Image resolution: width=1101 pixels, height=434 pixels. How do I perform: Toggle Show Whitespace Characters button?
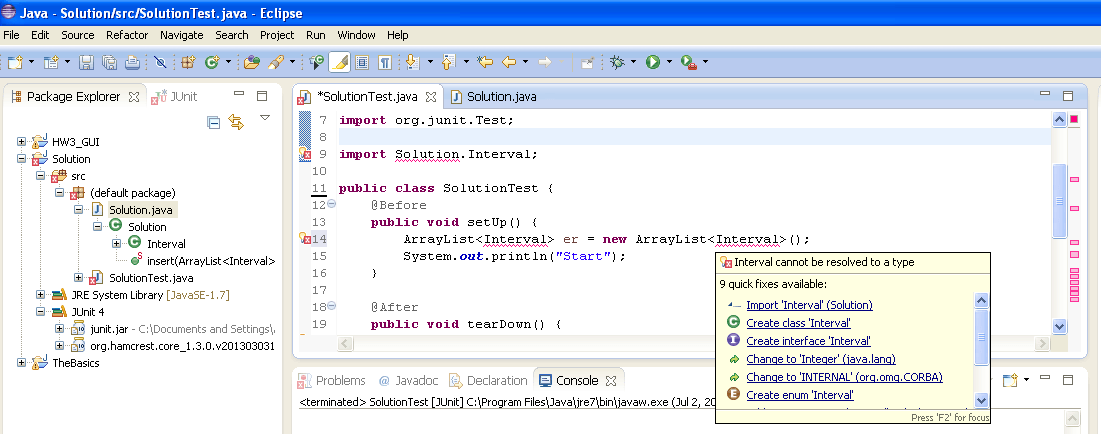(x=384, y=62)
